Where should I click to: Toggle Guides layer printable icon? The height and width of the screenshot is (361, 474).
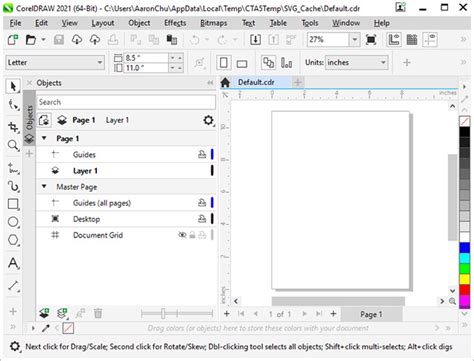point(202,154)
